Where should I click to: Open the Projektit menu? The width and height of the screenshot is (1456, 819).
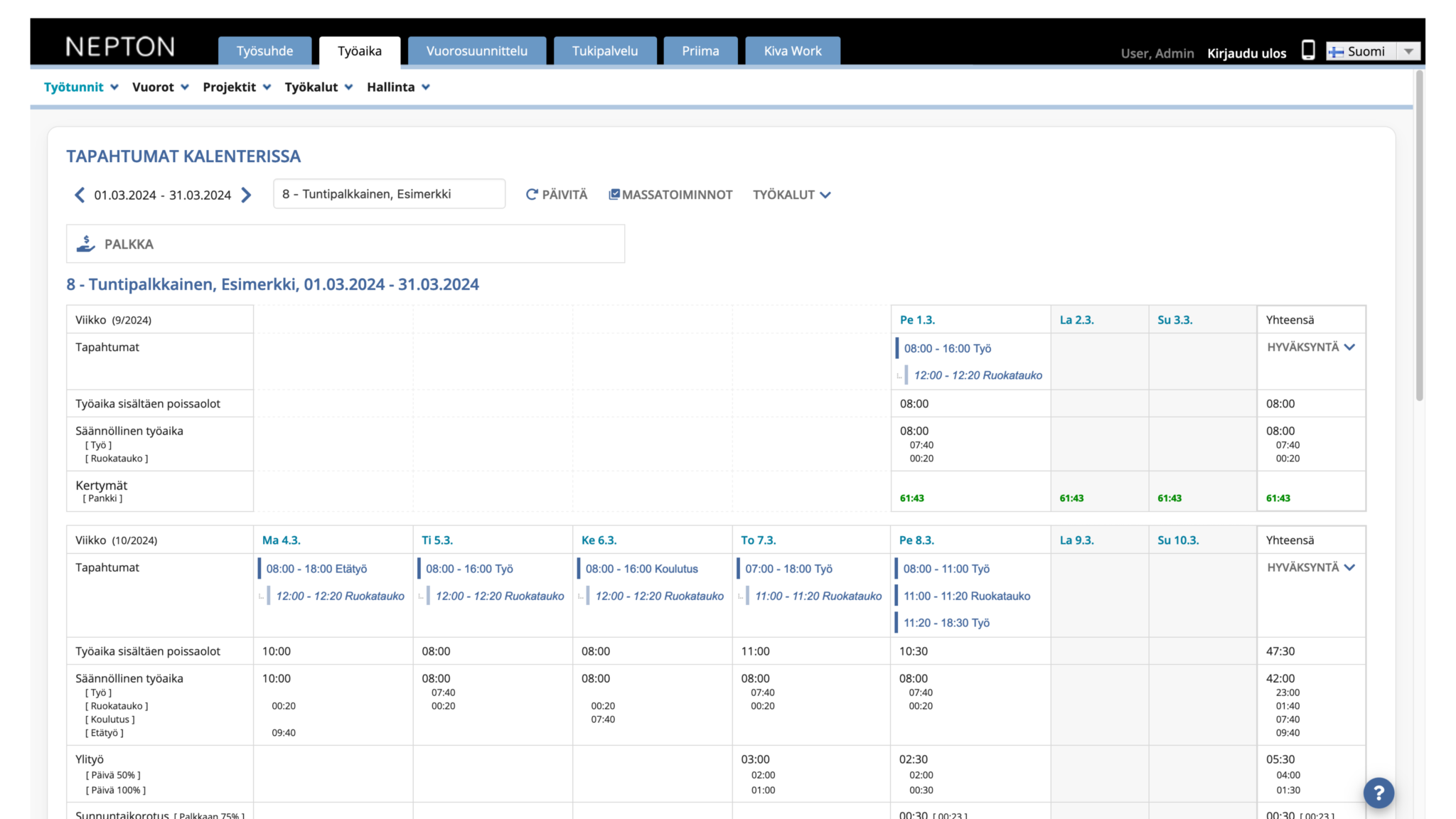237,87
